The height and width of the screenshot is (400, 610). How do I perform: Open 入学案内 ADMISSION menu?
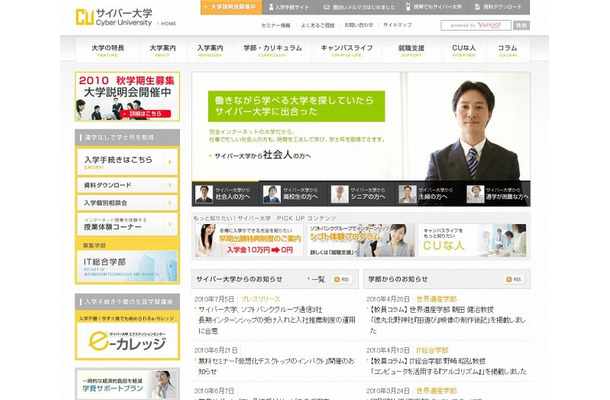[210, 50]
